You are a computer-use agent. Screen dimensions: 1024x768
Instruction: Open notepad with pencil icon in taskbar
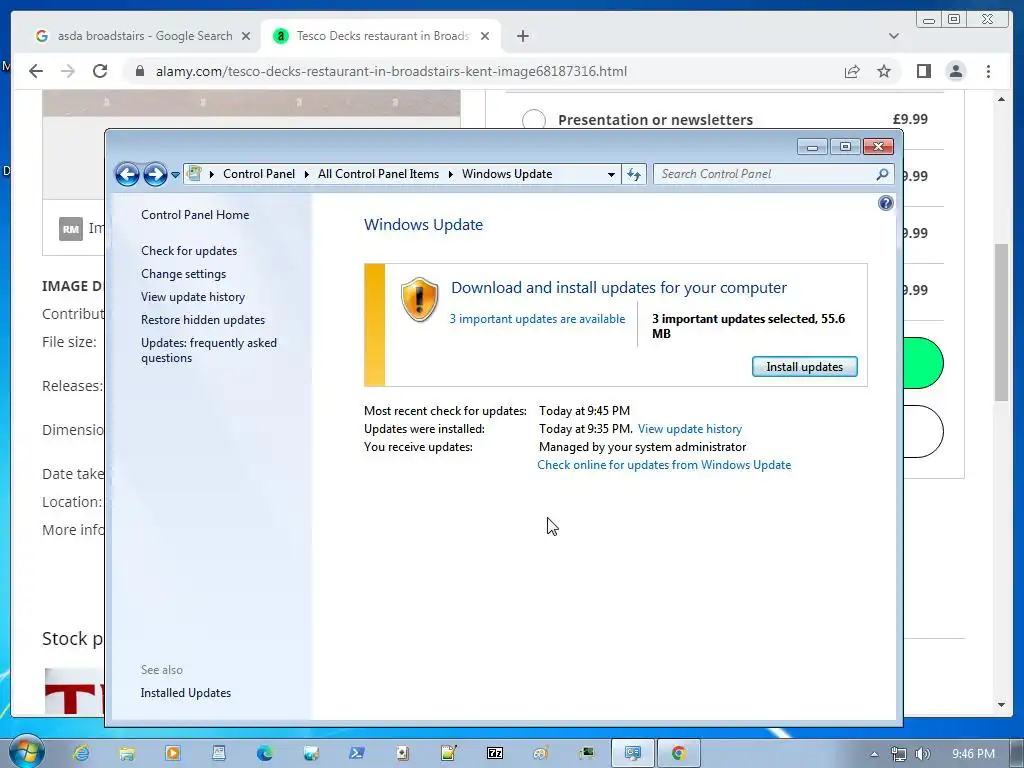point(449,753)
